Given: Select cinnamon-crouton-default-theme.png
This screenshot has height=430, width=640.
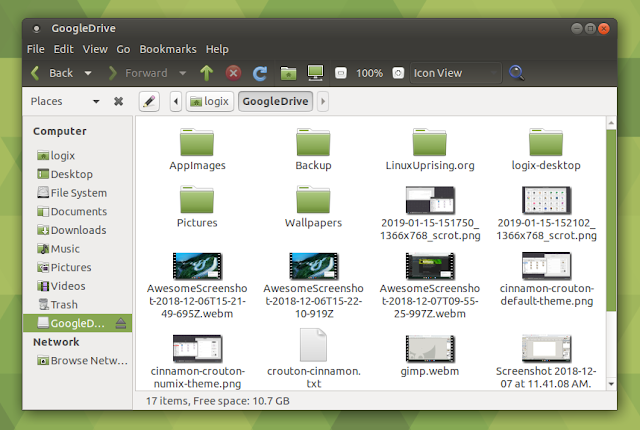Looking at the screenshot, I should point(546,279).
